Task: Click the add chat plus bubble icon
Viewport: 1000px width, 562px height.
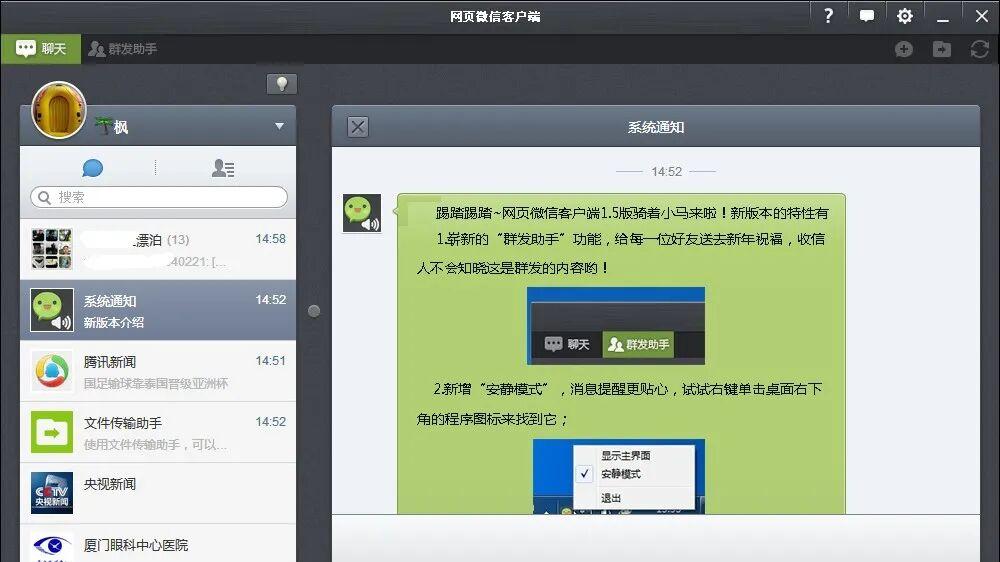Action: pos(904,49)
